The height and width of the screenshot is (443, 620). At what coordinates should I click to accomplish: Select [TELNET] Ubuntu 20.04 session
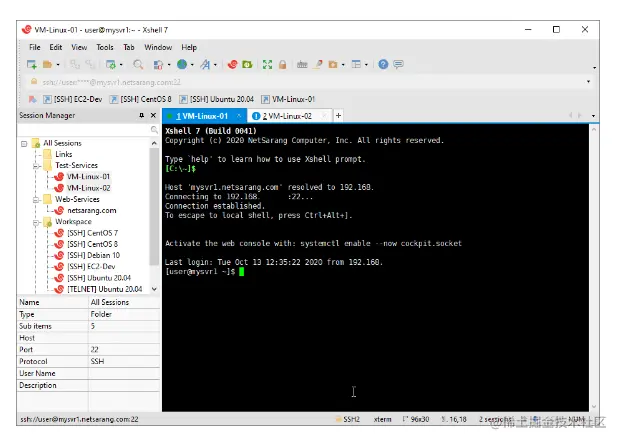[104, 290]
